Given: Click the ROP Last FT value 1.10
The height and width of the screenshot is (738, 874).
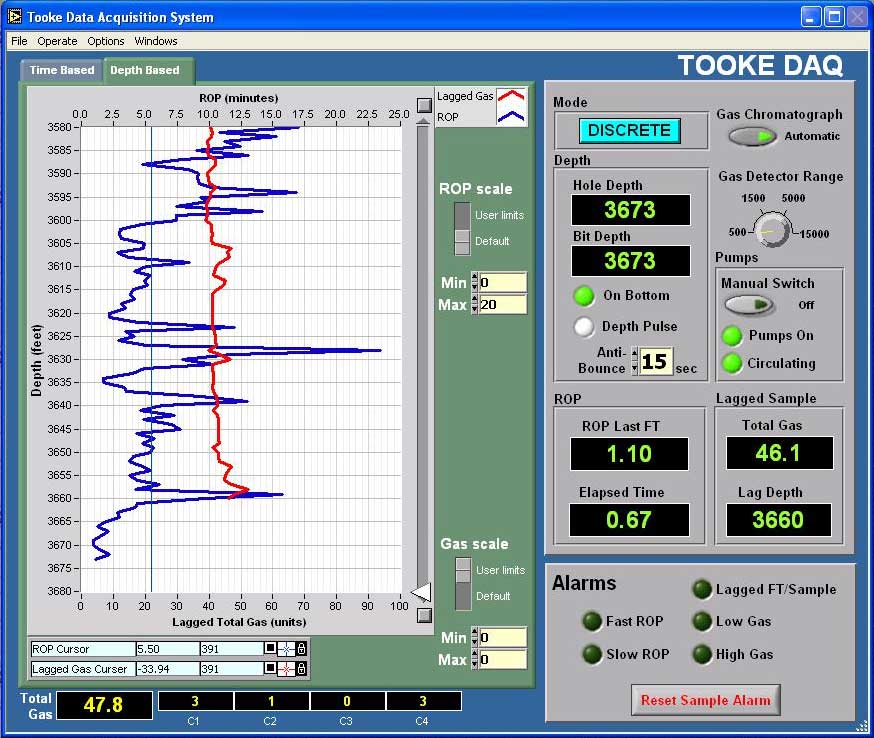Looking at the screenshot, I should click(x=629, y=454).
